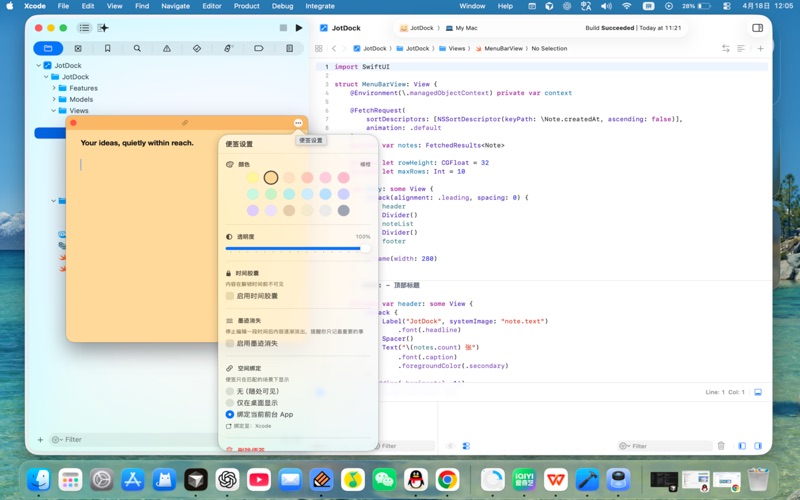800x500 pixels.
Task: Open the related items grid icon
Action: click(x=318, y=48)
